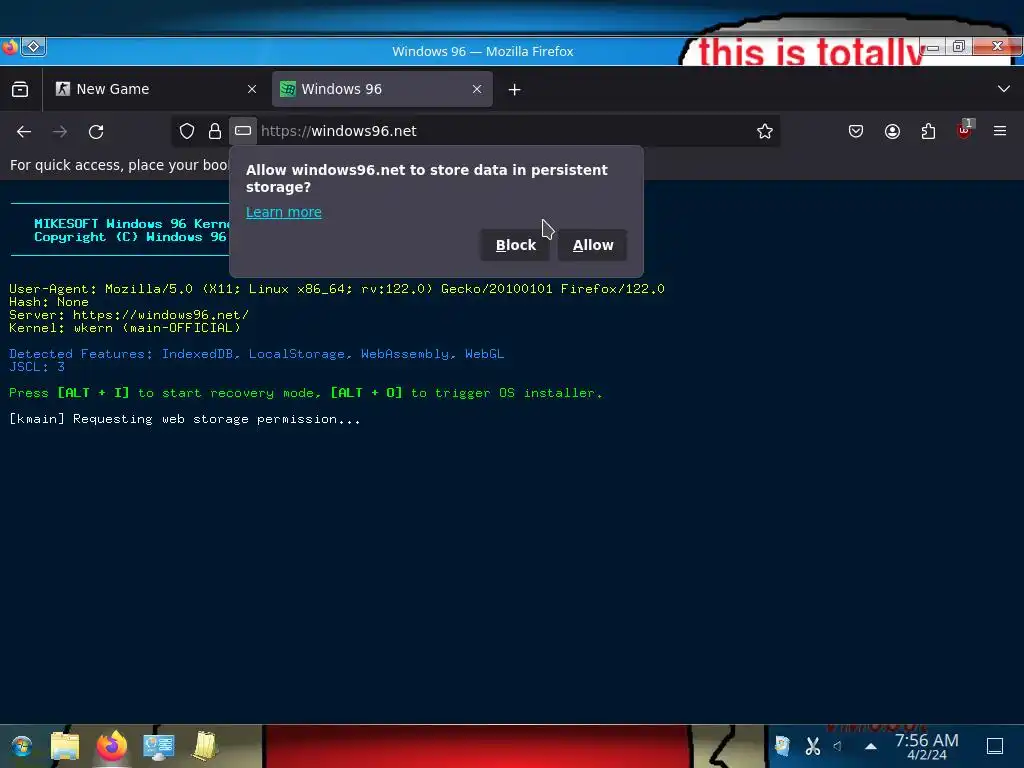The height and width of the screenshot is (768, 1024).
Task: Open the Firefox hamburger menu
Action: 1000,131
